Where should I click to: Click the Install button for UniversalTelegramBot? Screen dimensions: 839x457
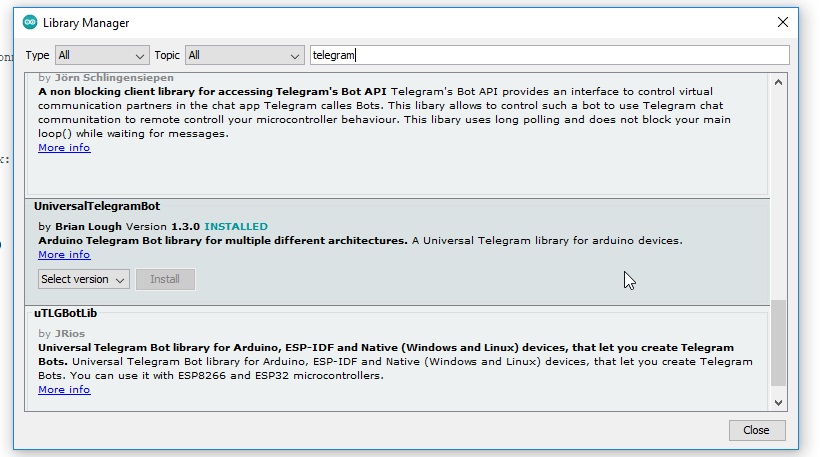click(x=165, y=279)
